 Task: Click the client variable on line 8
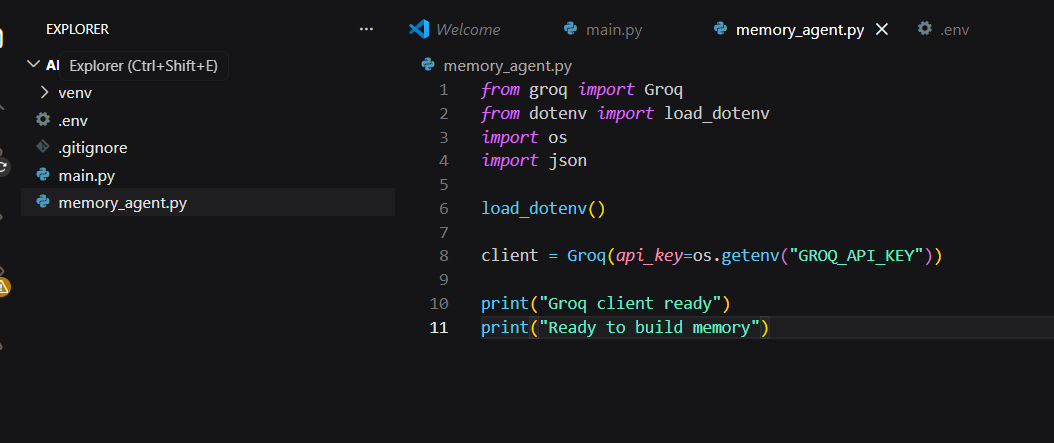510,256
